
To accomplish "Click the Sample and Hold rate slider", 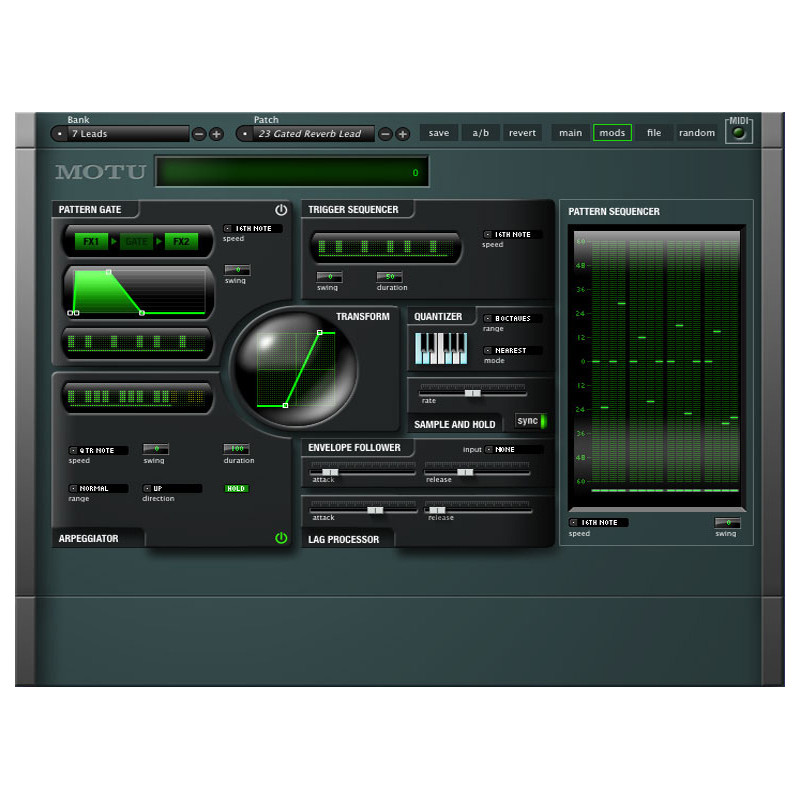I will click(x=472, y=392).
